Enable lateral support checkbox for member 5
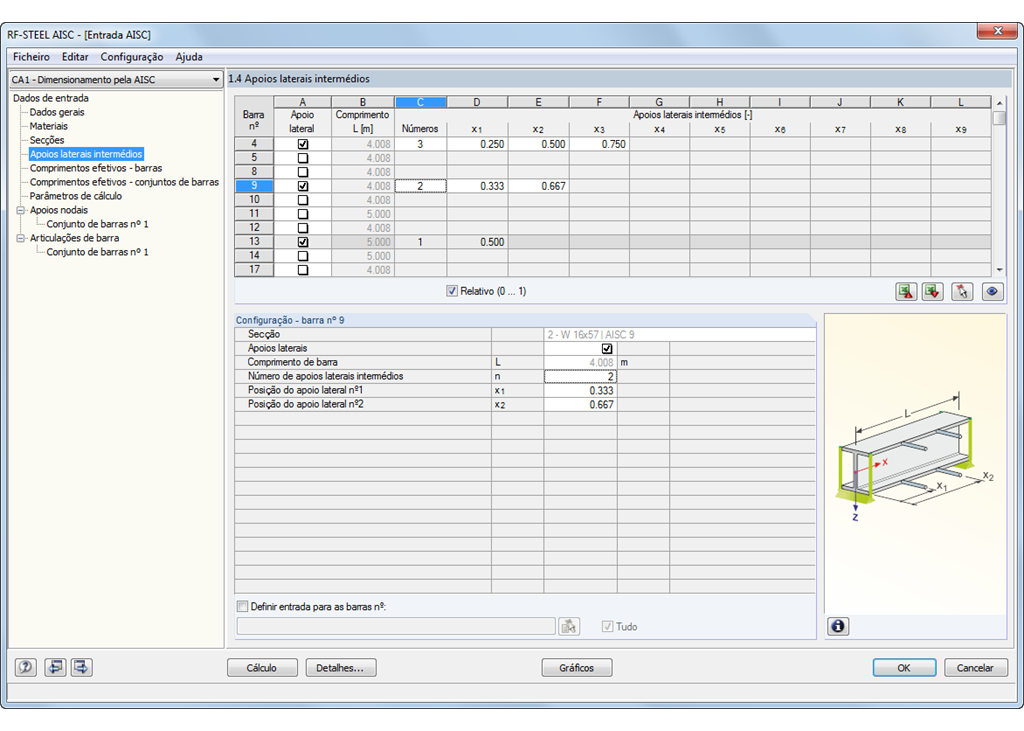Image resolution: width=1024 pixels, height=731 pixels. coord(303,158)
